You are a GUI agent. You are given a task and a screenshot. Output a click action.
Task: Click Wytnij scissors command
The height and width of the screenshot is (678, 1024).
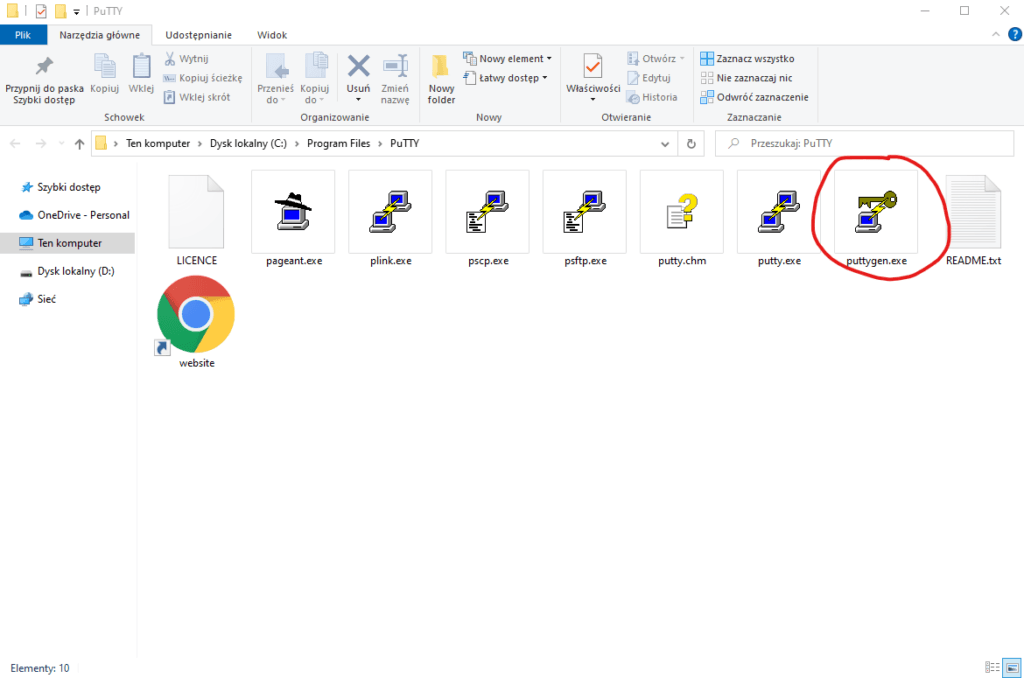[186, 59]
